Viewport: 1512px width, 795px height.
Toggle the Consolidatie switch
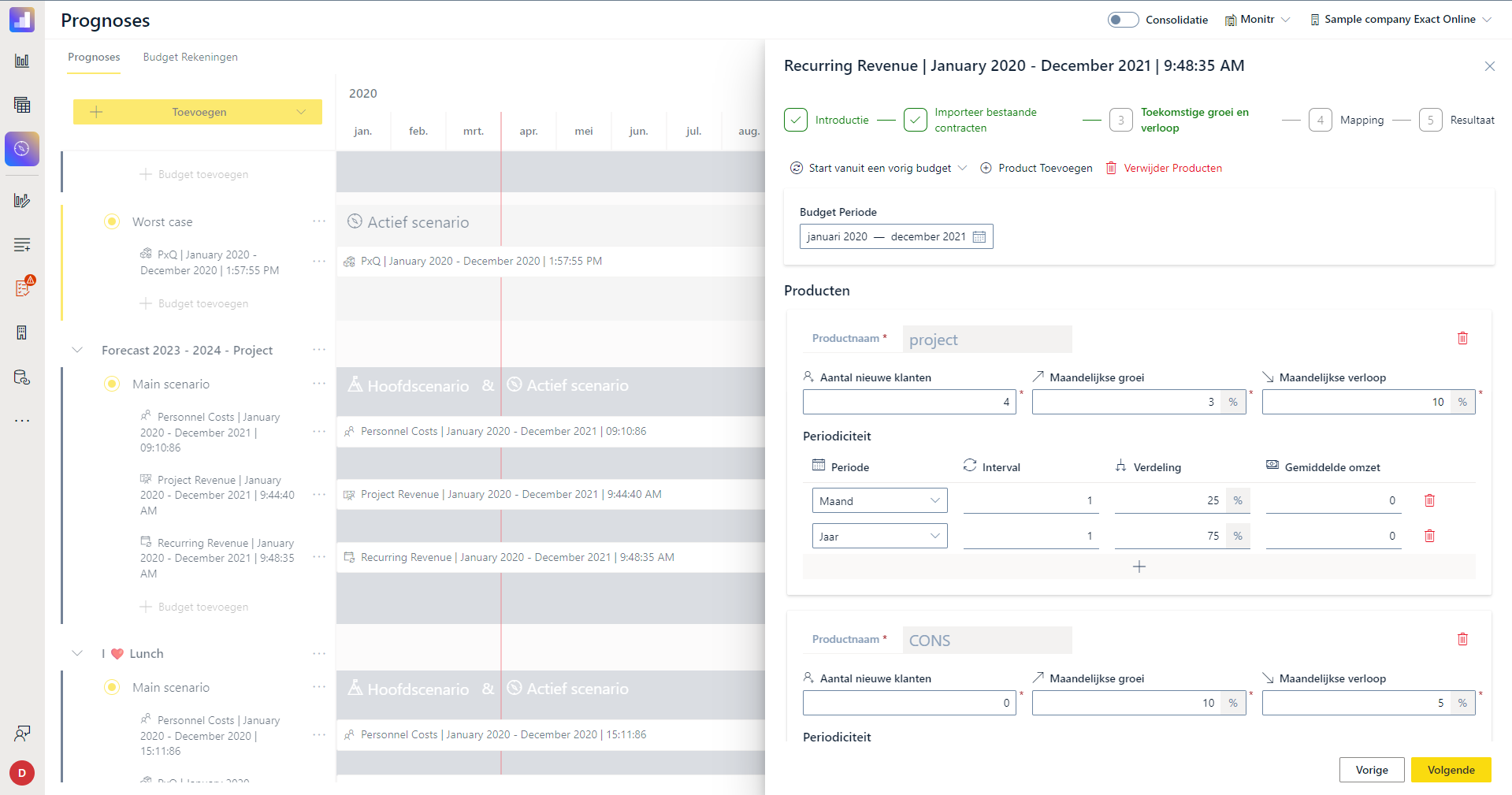coord(1122,20)
